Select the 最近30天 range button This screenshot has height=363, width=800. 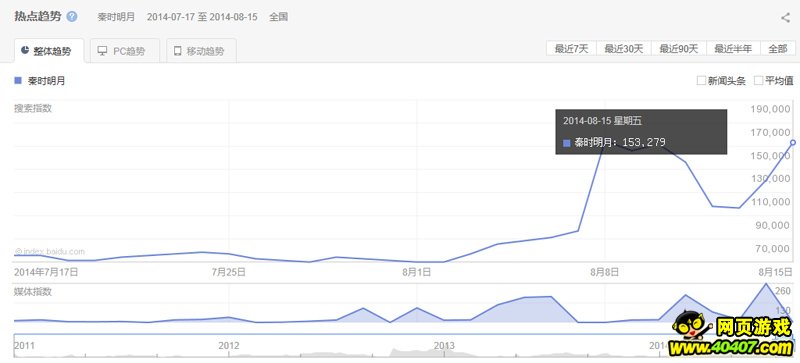click(623, 49)
